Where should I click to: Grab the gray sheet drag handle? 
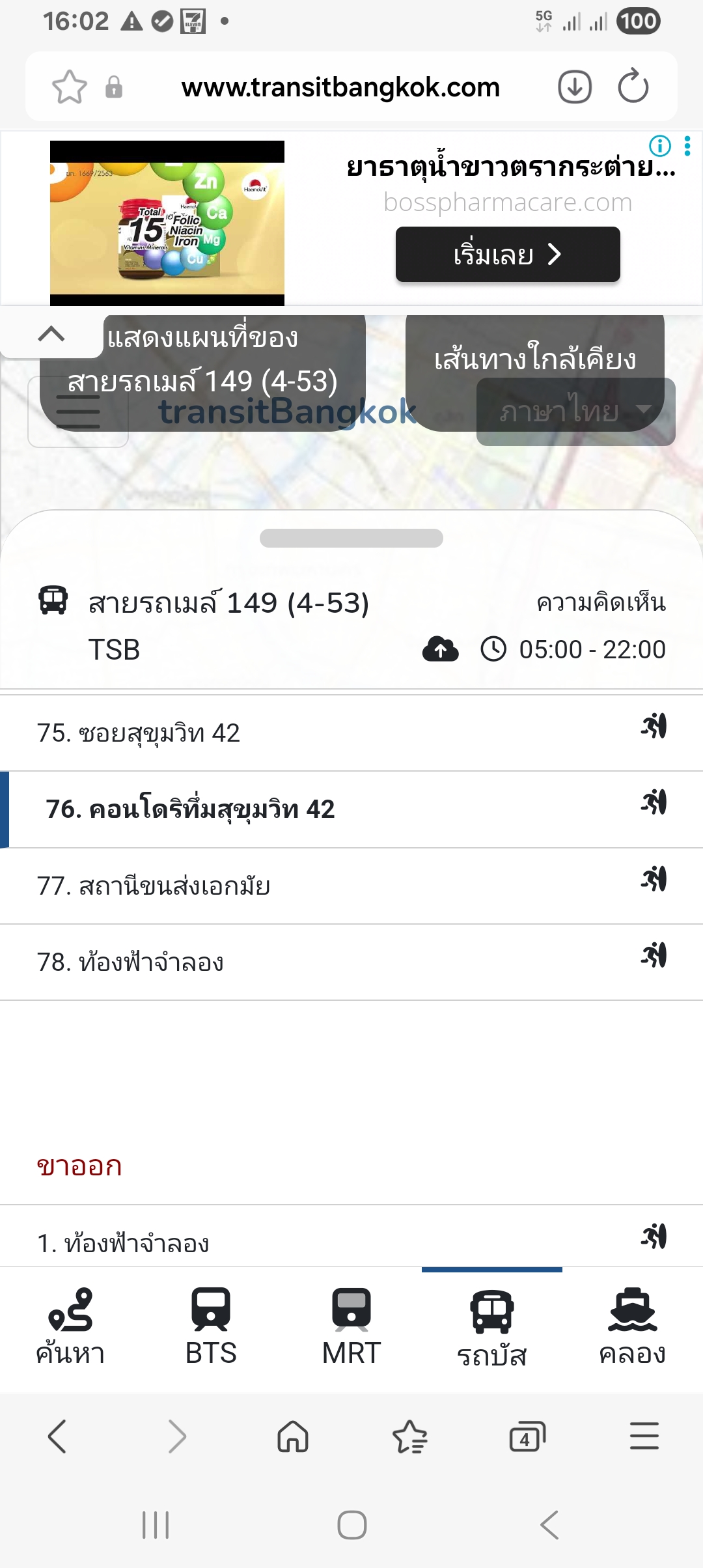tap(351, 538)
